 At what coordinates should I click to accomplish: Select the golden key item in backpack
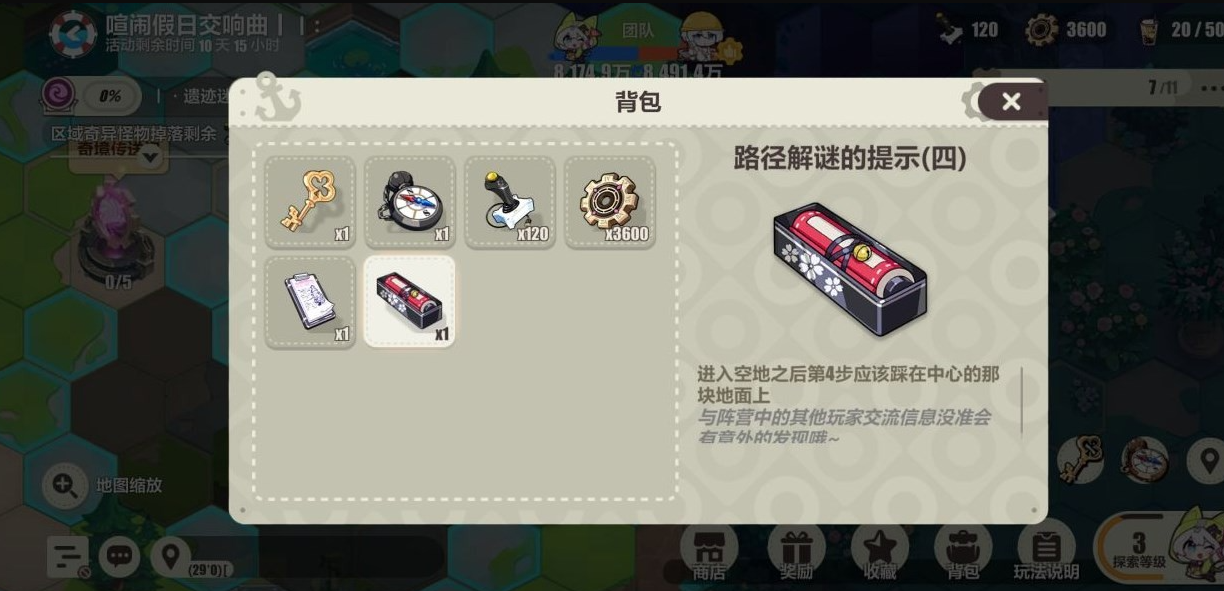pyautogui.click(x=310, y=202)
